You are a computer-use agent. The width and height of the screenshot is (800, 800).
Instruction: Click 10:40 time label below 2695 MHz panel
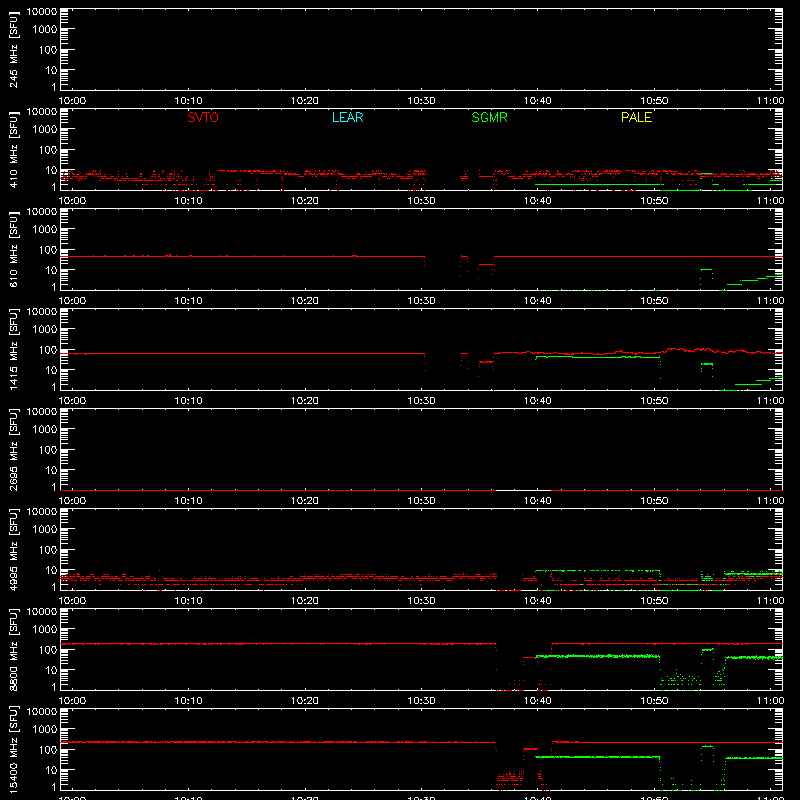[x=538, y=501]
